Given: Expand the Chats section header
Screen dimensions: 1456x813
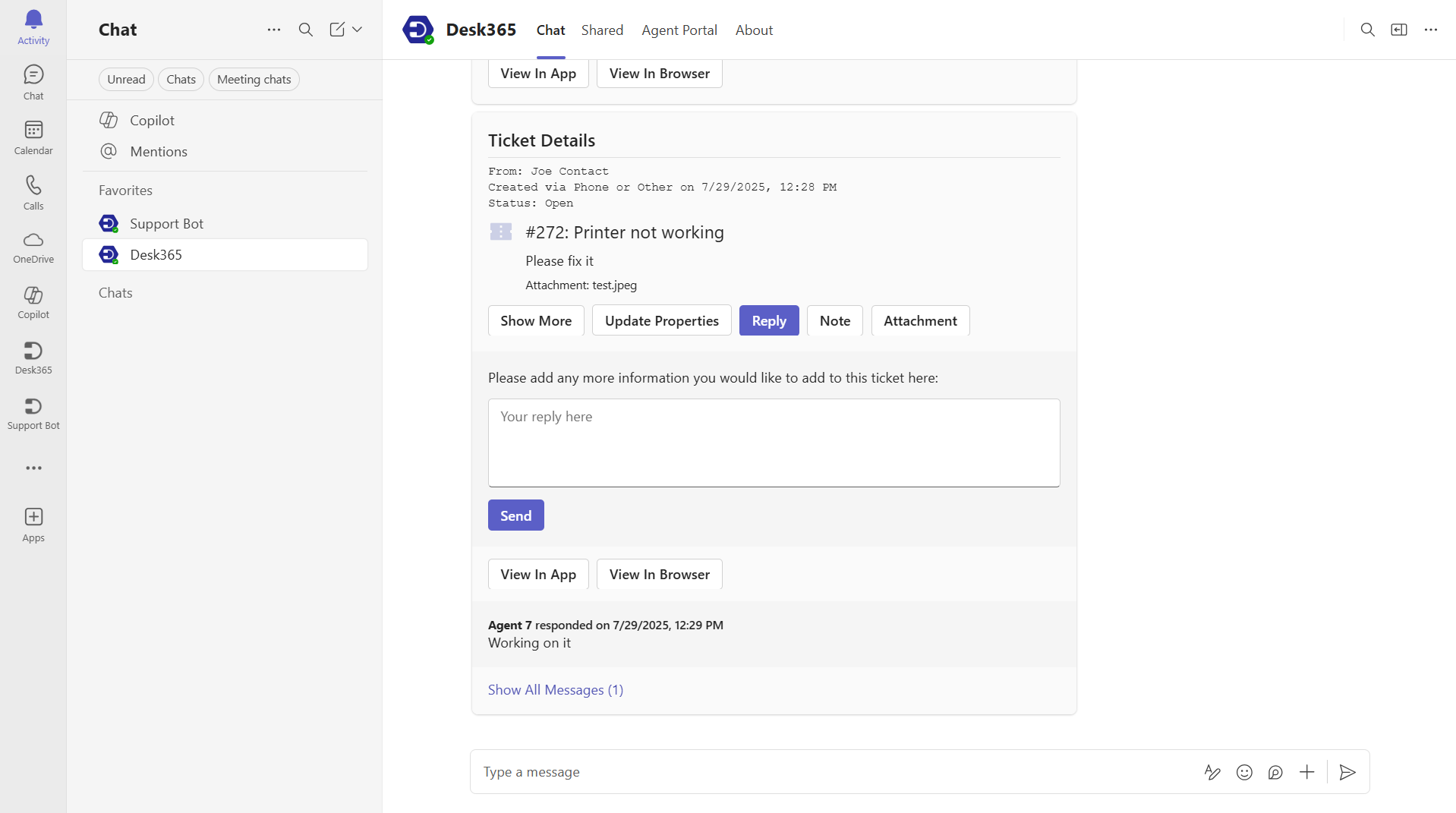Looking at the screenshot, I should click(x=115, y=293).
